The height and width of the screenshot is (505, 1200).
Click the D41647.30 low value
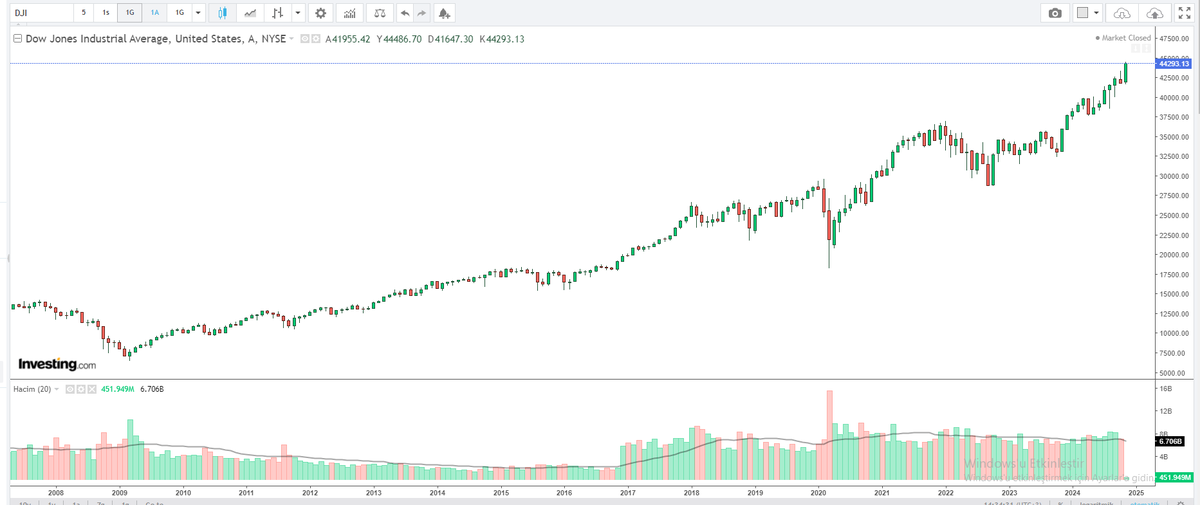coord(450,39)
